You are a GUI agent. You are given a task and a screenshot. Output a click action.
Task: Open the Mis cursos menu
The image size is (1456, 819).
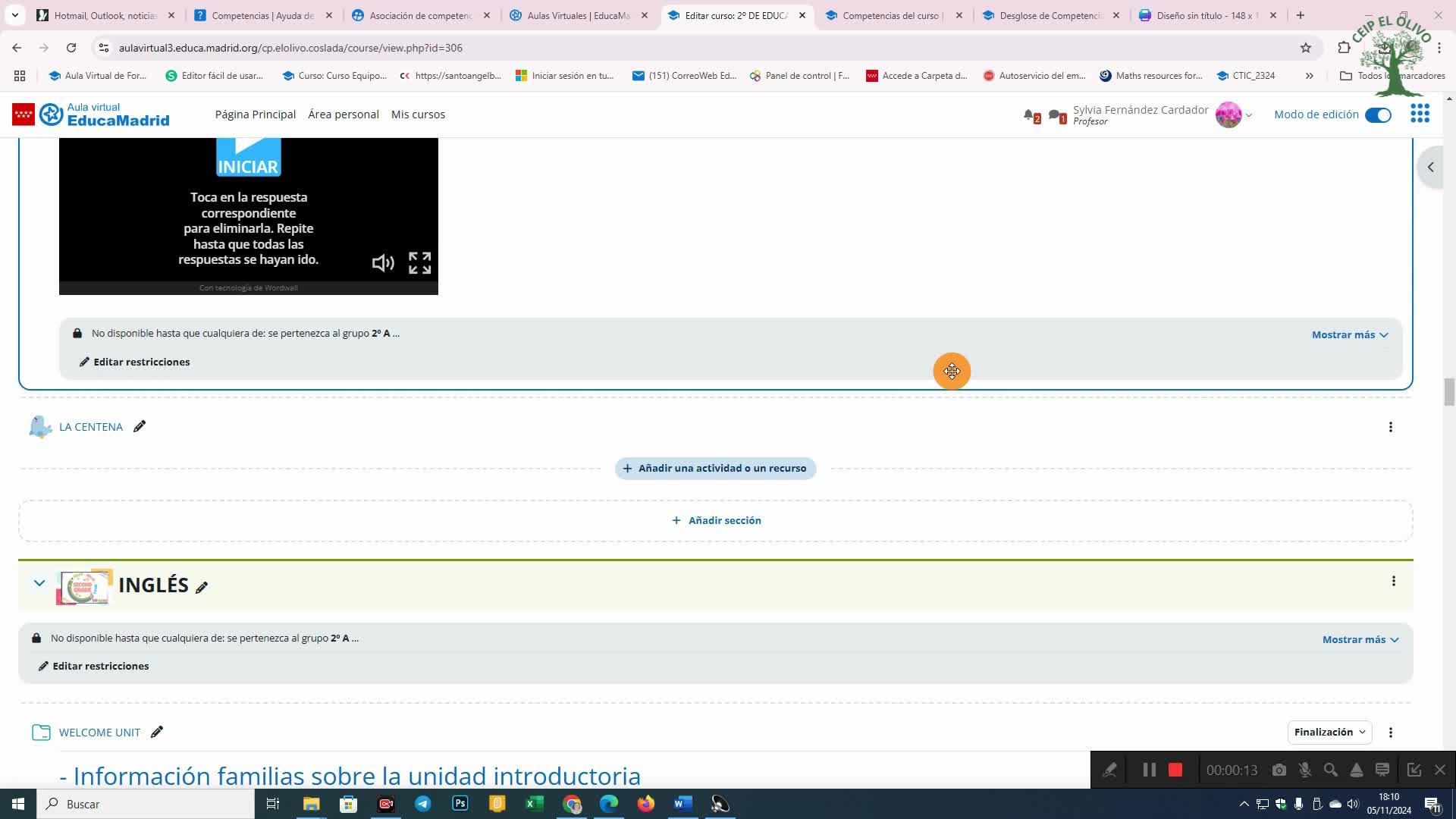pyautogui.click(x=418, y=115)
